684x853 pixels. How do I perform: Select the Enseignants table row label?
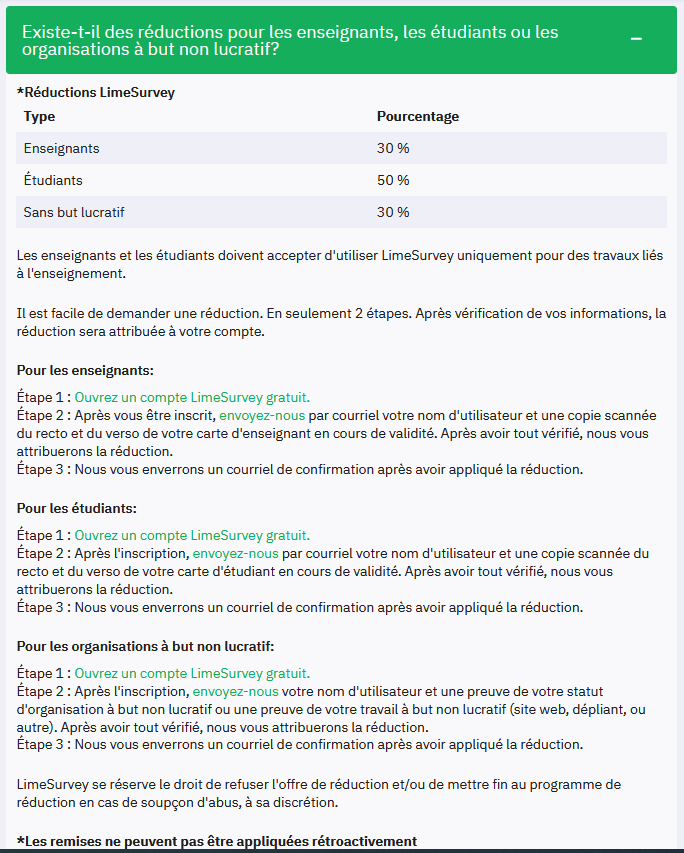[x=61, y=148]
